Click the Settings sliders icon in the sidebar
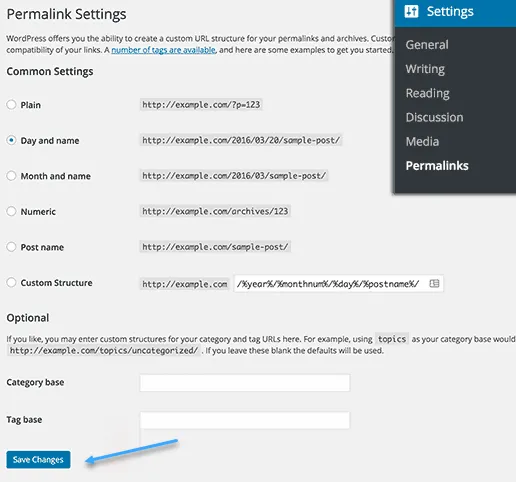Viewport: 516px width, 482px height. [x=411, y=11]
